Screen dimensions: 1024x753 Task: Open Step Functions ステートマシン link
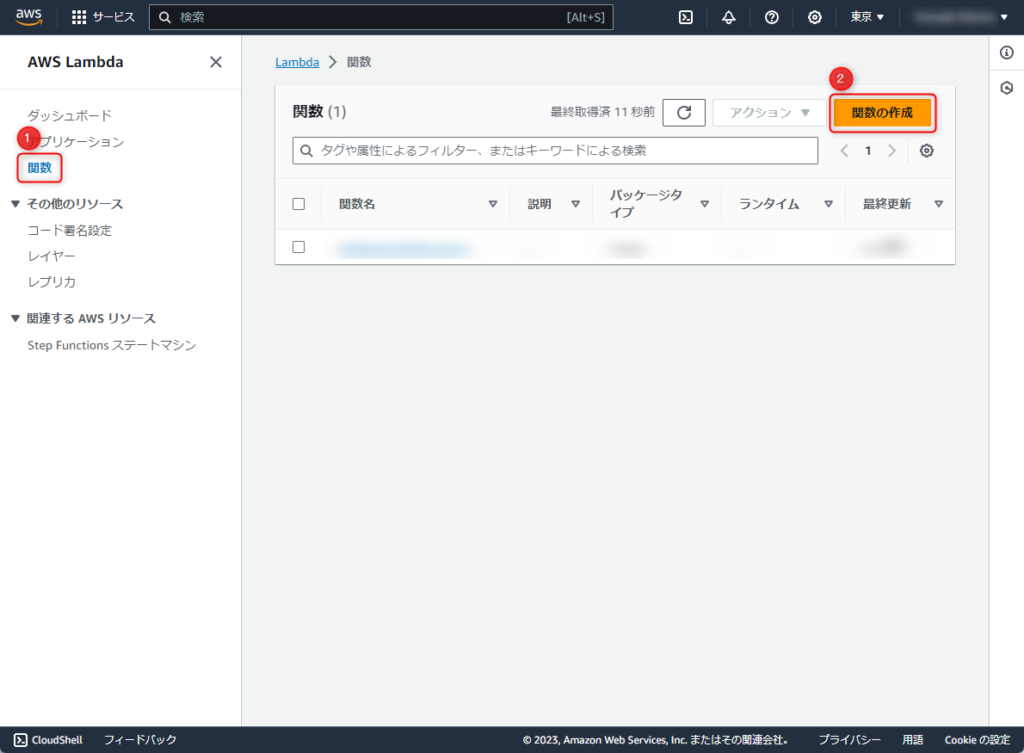click(x=112, y=345)
